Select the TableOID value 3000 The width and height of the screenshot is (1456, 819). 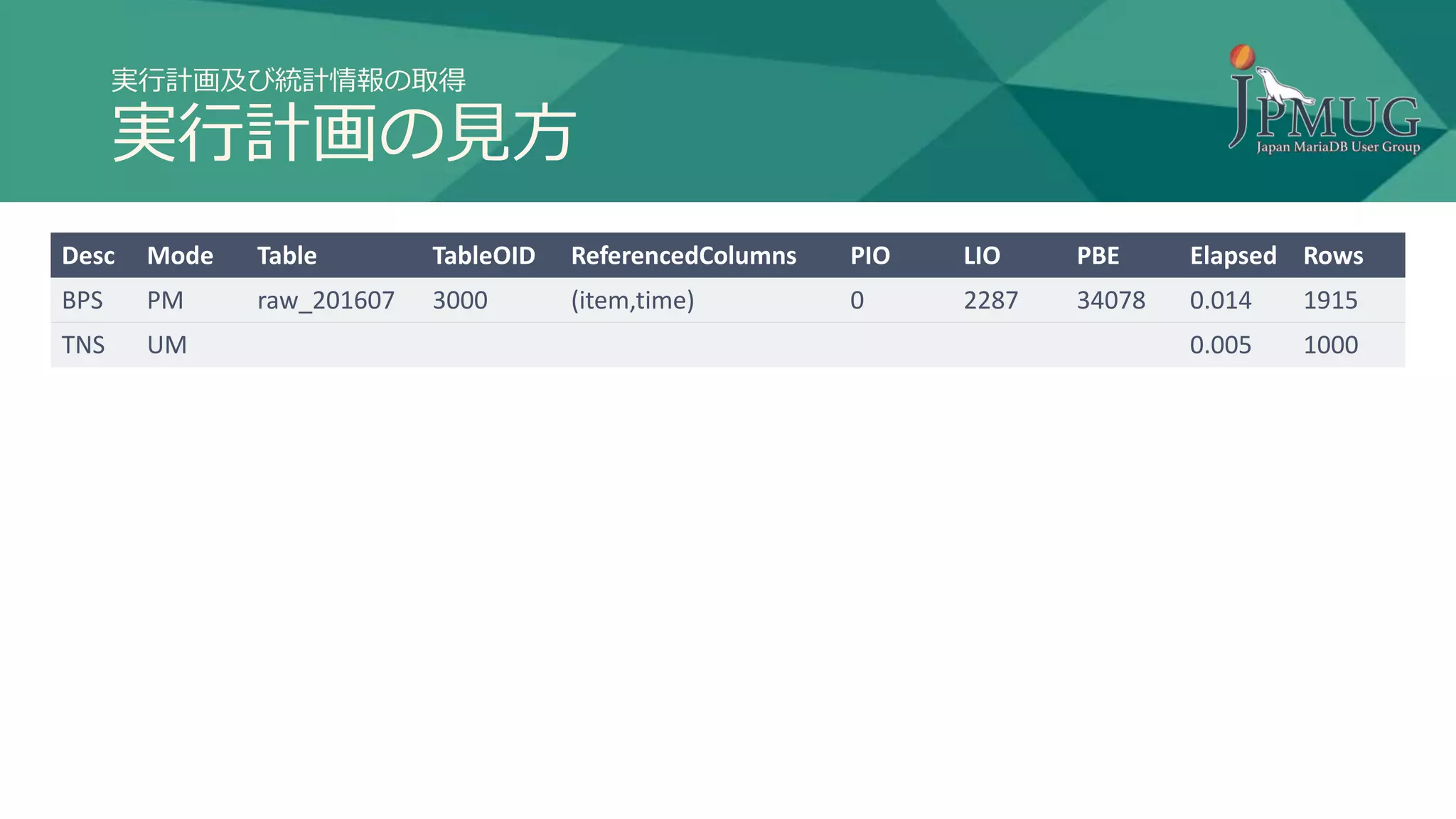tap(460, 300)
